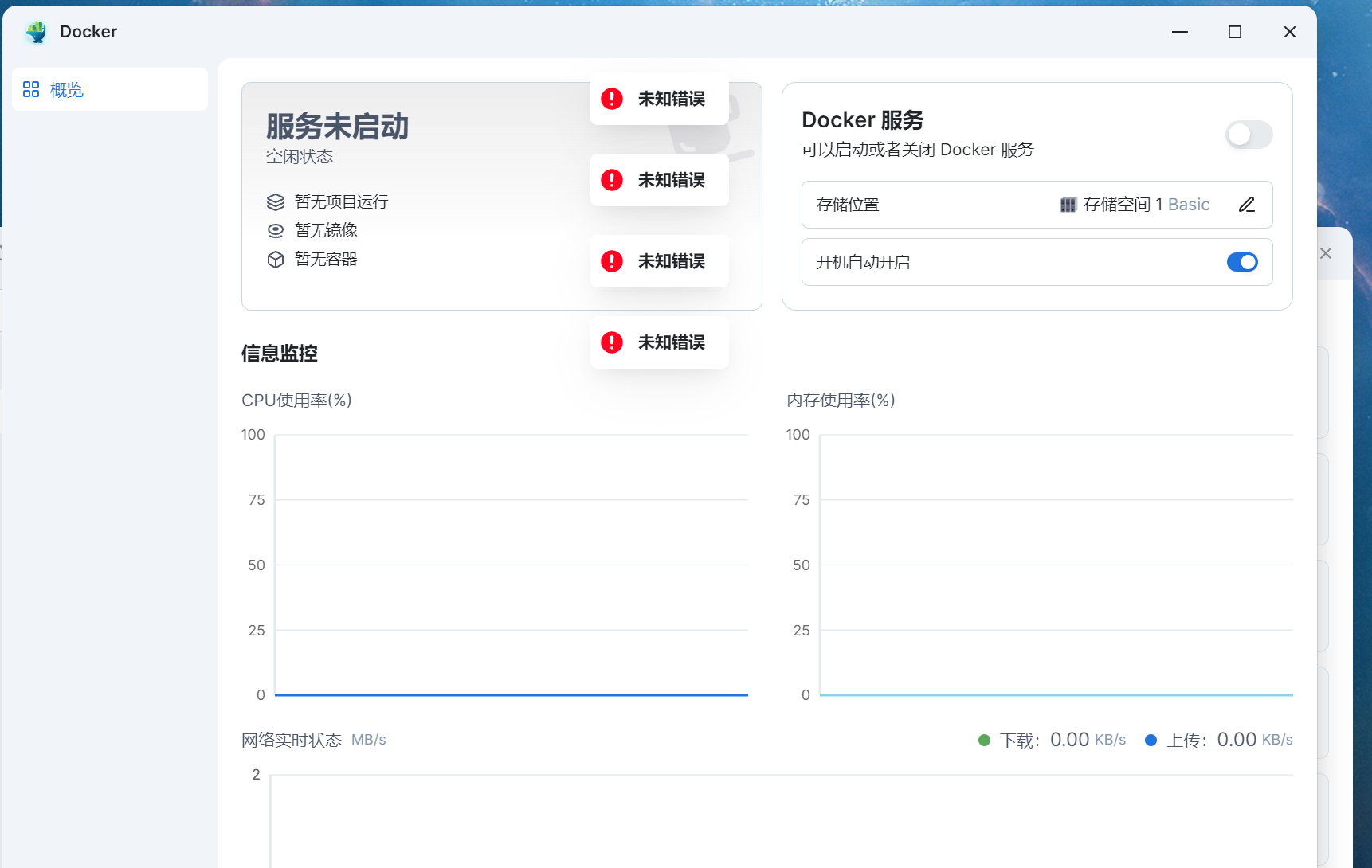Screen dimensions: 1372x868
Task: Click the exclamation icon on the bottom 未知错误 alert
Action: click(x=610, y=342)
